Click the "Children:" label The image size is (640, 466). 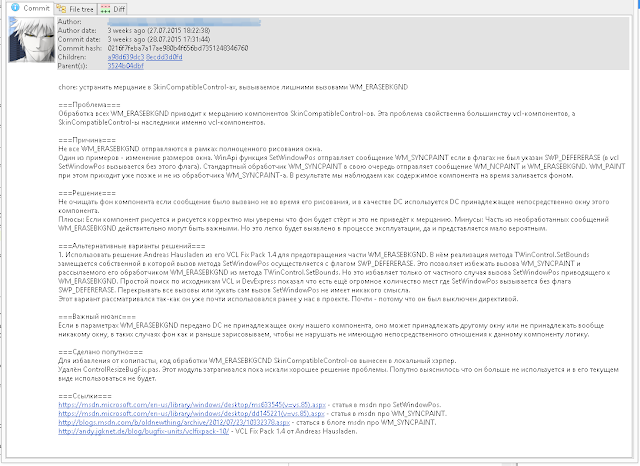[x=72, y=57]
